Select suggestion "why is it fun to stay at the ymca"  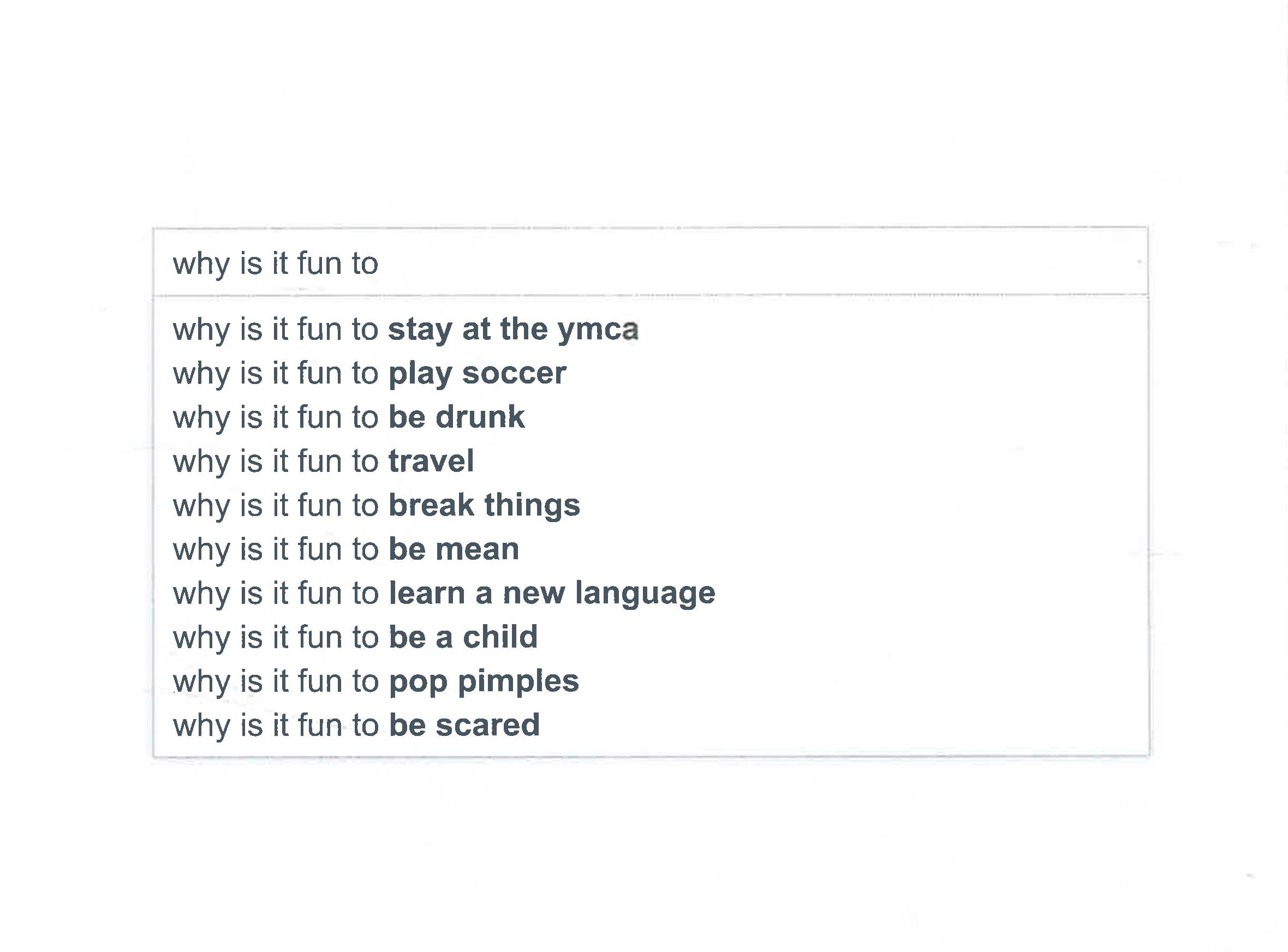[x=403, y=330]
